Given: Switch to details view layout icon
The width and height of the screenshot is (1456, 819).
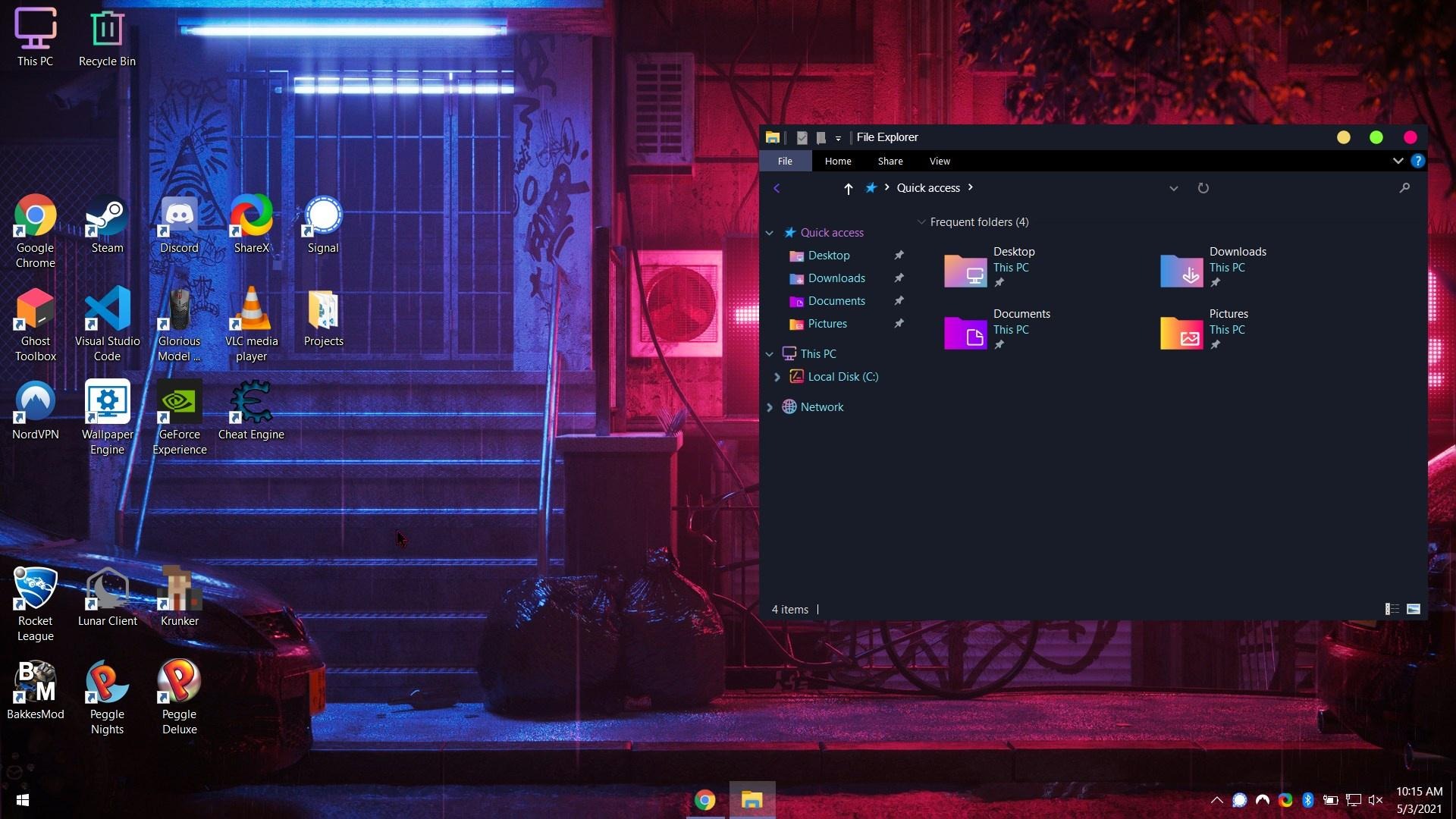Looking at the screenshot, I should (x=1392, y=609).
